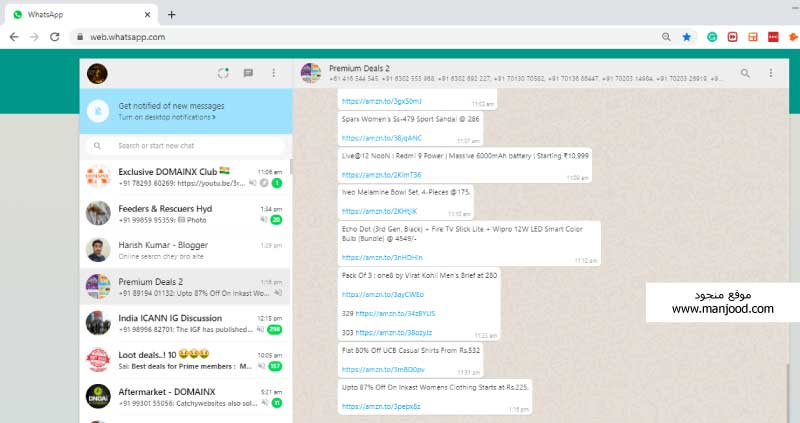Click the unread badge on India ICANN IG Discussion
The height and width of the screenshot is (423, 800).
tap(274, 330)
